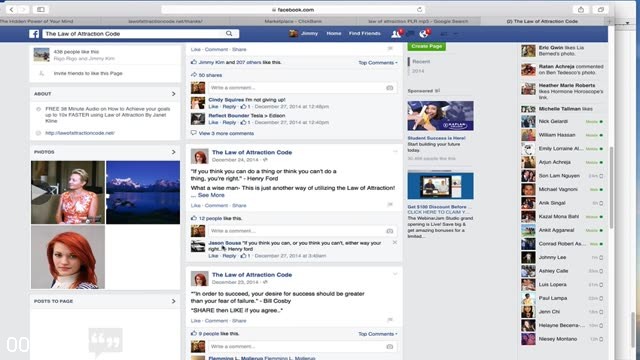The width and height of the screenshot is (640, 360).
Task: Click See More on Henry Ford post
Action: (x=211, y=195)
